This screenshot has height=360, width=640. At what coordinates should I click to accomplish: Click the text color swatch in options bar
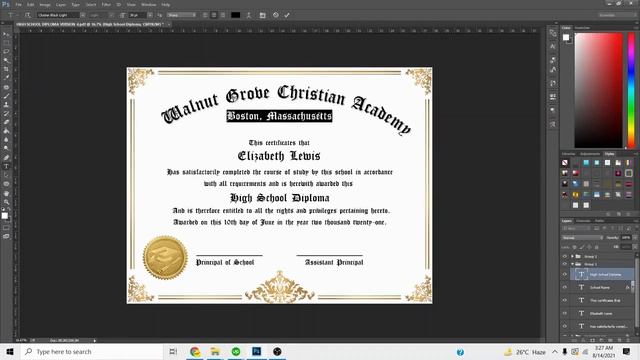click(236, 15)
